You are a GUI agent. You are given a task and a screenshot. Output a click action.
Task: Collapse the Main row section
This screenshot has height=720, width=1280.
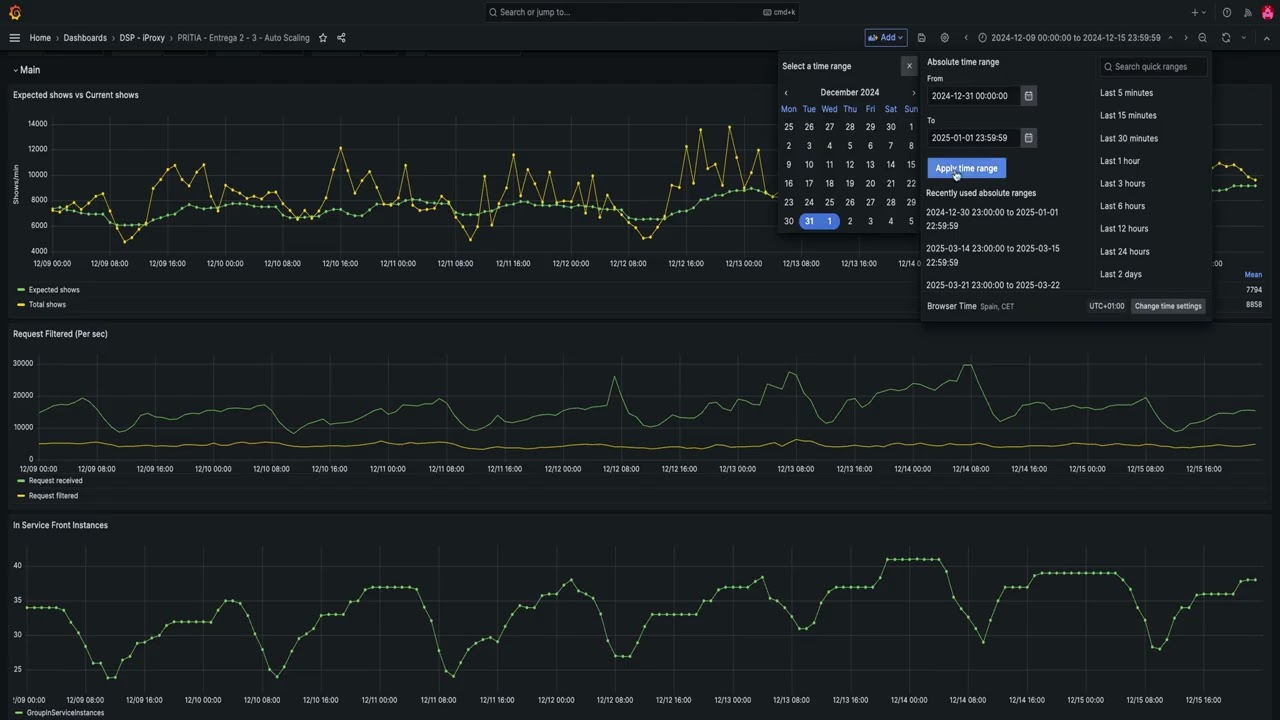point(26,70)
